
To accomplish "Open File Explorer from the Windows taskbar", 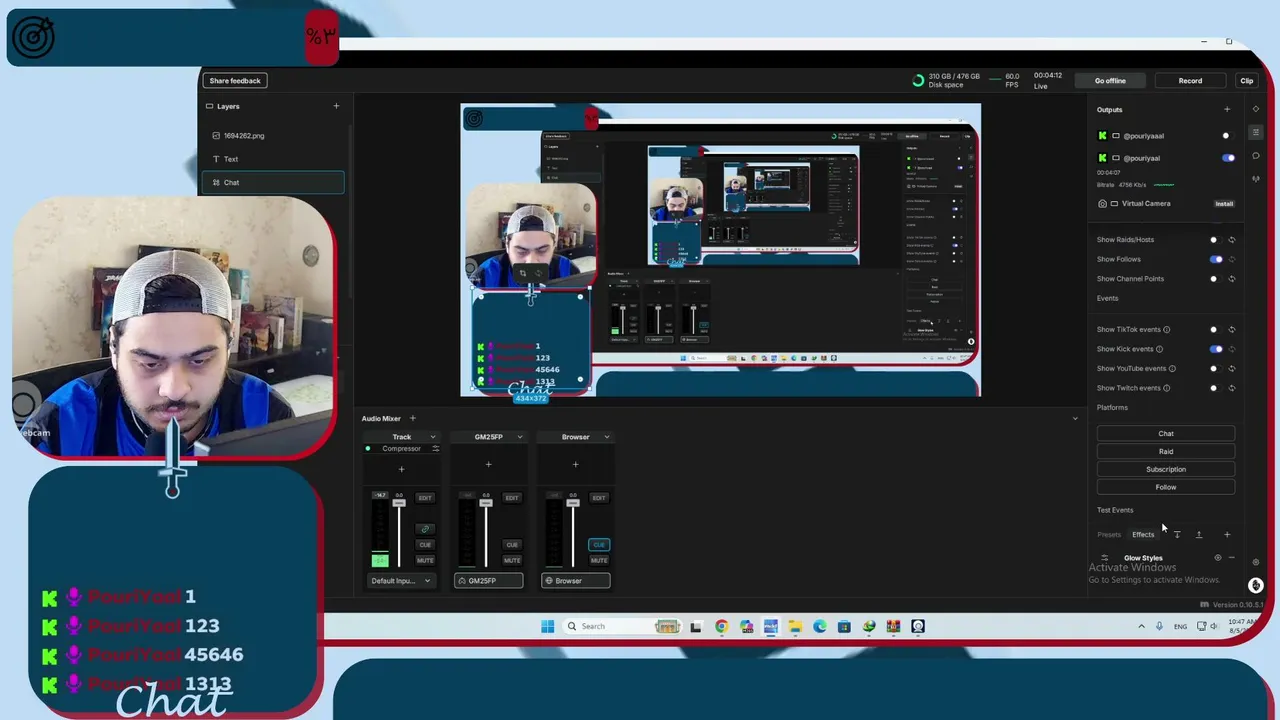I will click(x=795, y=627).
